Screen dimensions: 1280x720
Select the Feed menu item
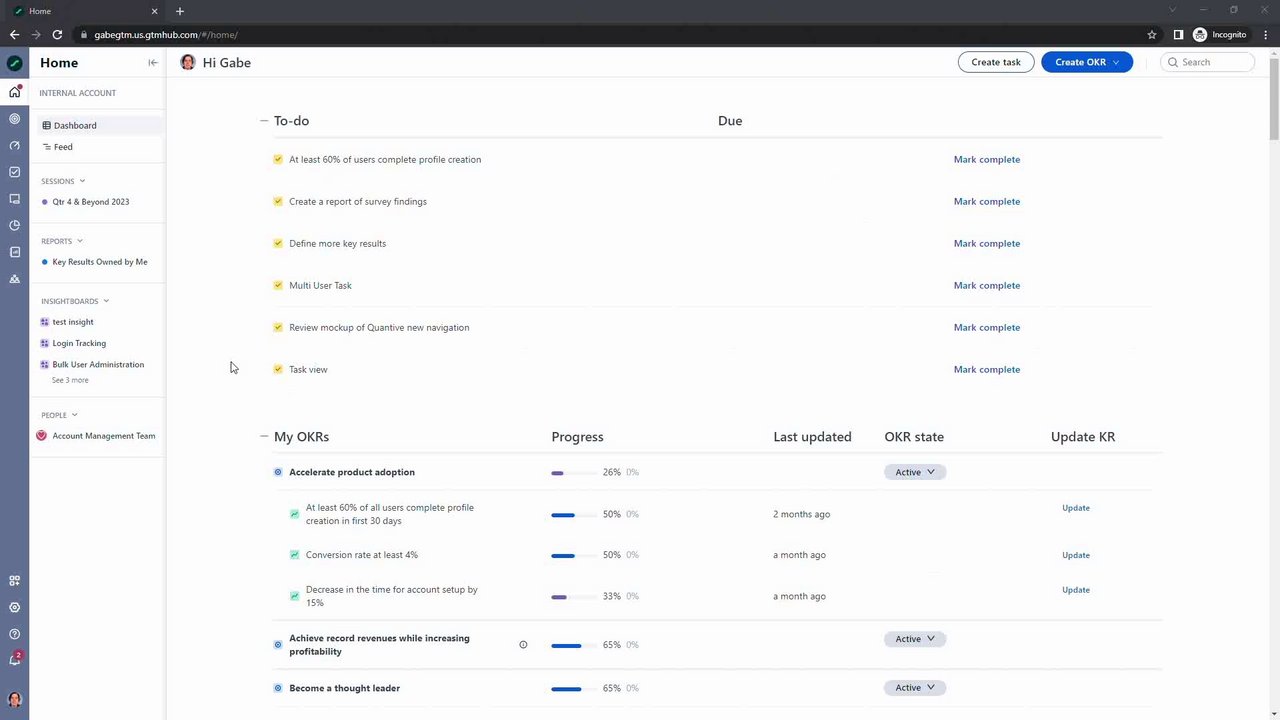[x=63, y=147]
